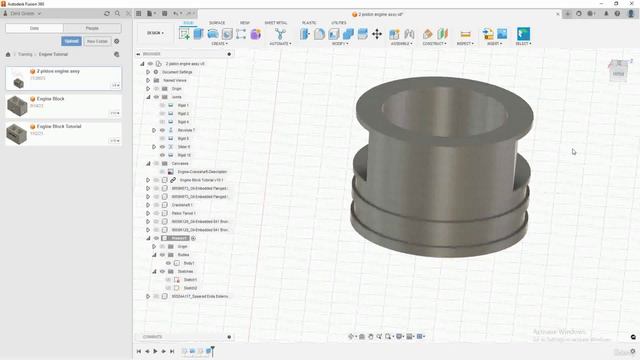Viewport: 640px width, 360px height.
Task: Open the ASSEMBLE dropdown menu
Action: (402, 44)
